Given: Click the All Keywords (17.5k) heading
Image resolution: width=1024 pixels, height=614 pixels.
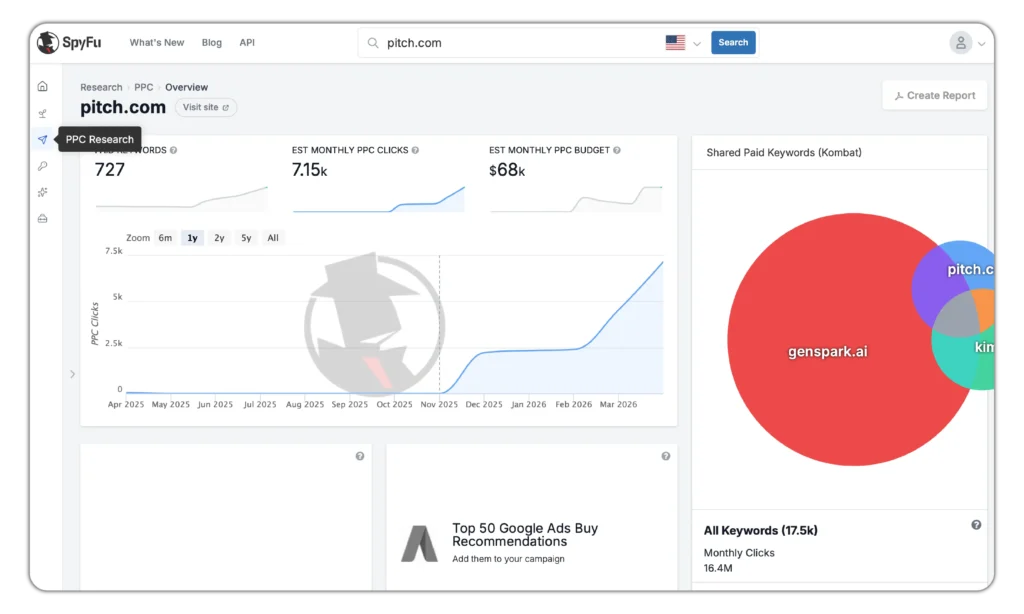Looking at the screenshot, I should coord(760,530).
